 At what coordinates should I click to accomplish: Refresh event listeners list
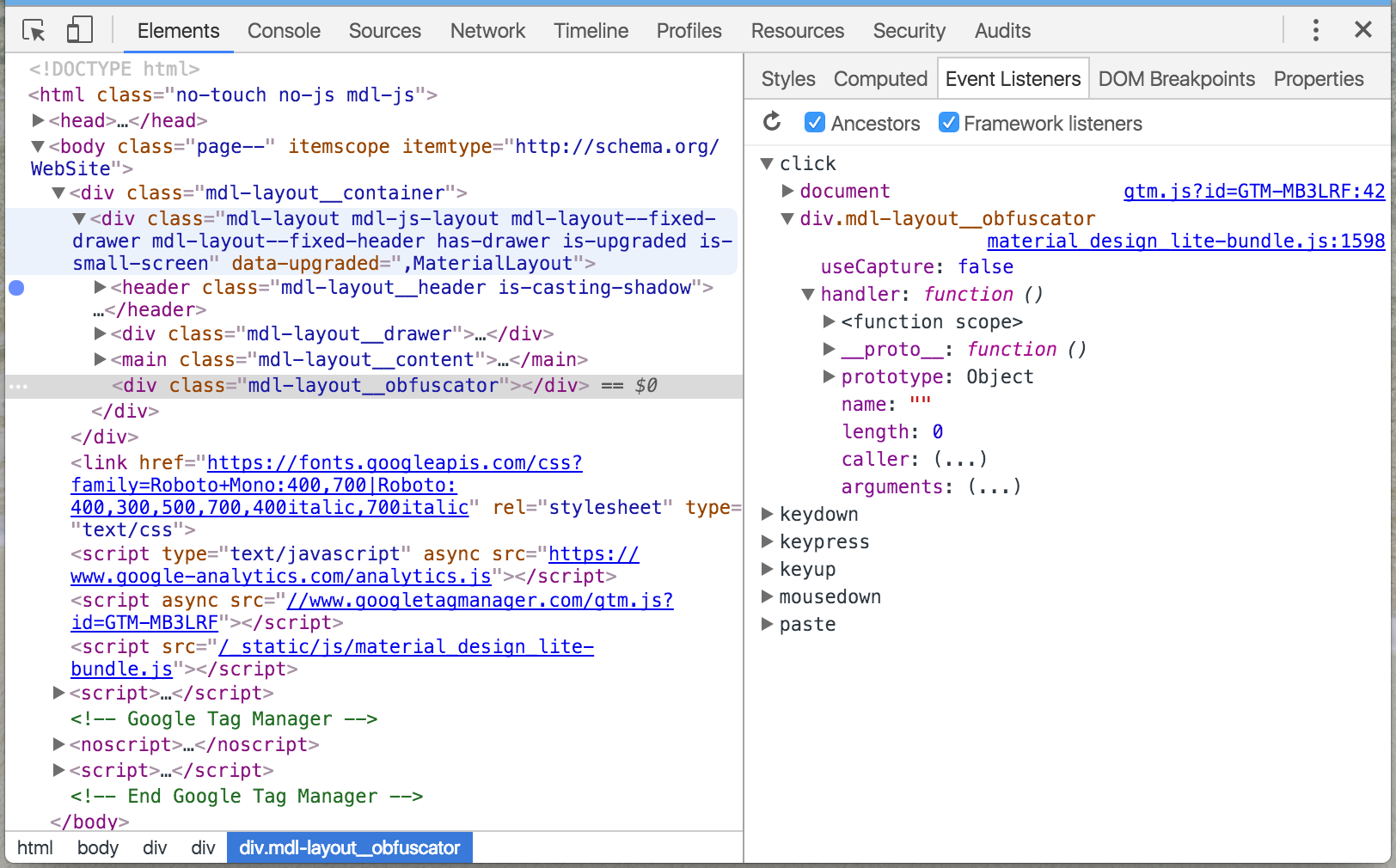point(772,122)
